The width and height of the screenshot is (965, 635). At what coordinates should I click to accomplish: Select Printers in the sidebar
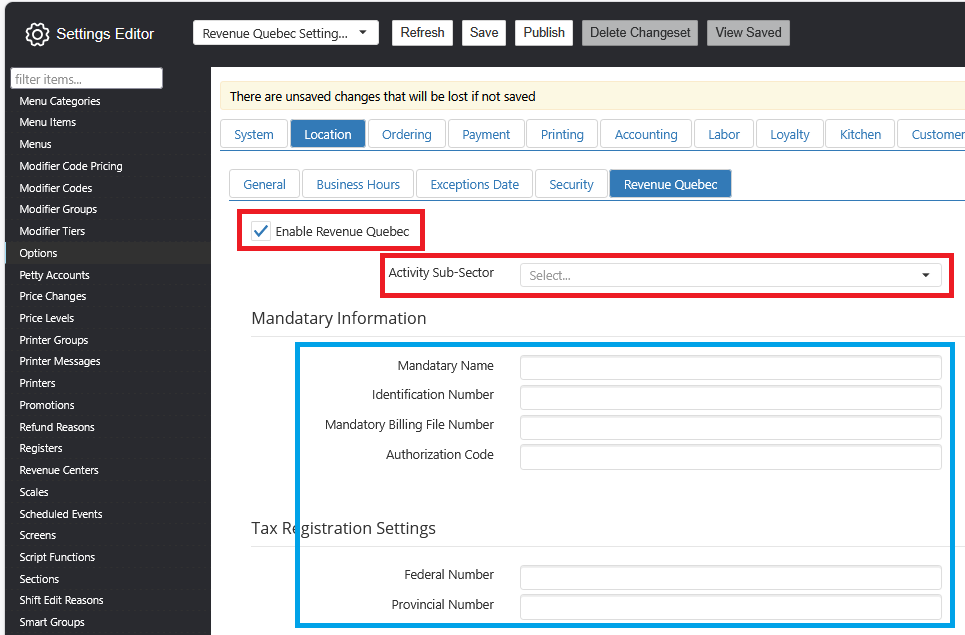tap(37, 383)
